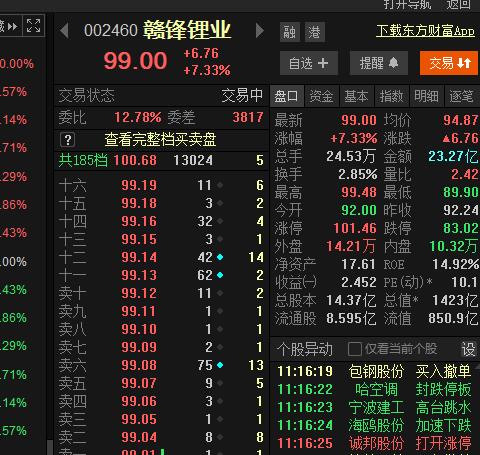
Task: Open the orange 交易 trade button
Action: click(x=449, y=63)
